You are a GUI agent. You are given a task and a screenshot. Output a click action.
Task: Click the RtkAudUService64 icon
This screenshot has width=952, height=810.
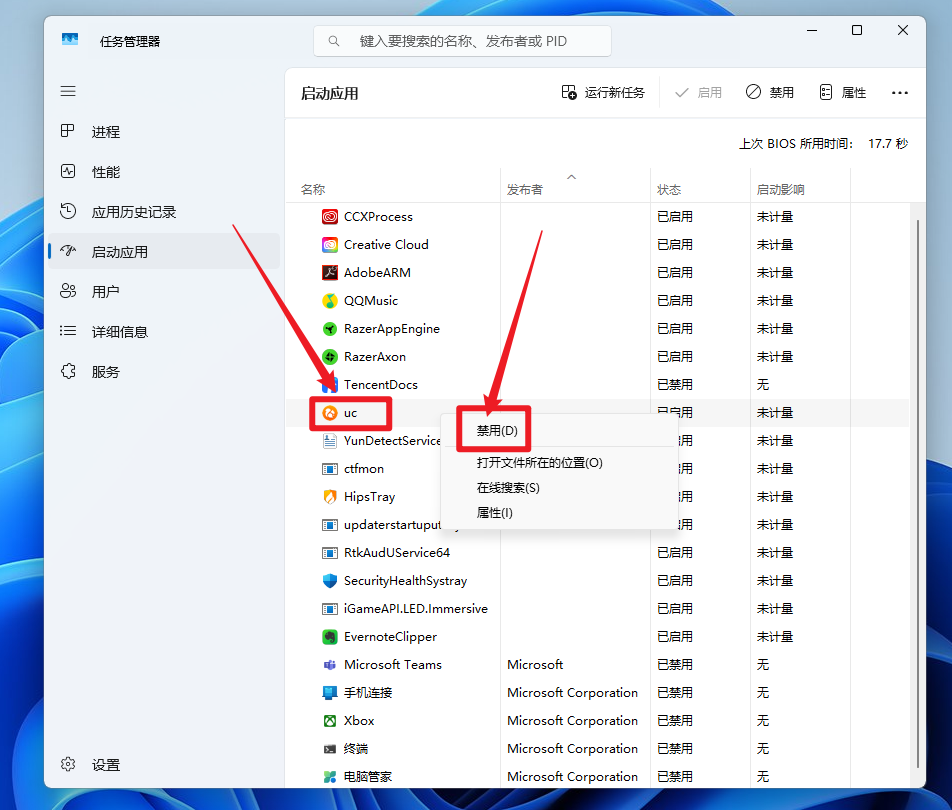click(x=330, y=553)
